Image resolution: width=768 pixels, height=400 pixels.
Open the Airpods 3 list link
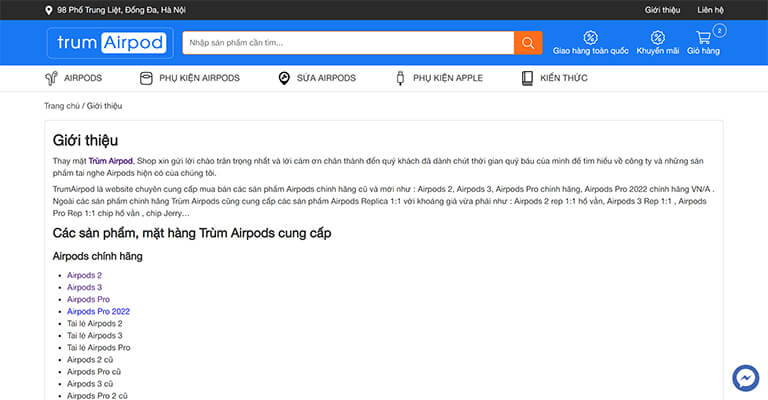84,287
